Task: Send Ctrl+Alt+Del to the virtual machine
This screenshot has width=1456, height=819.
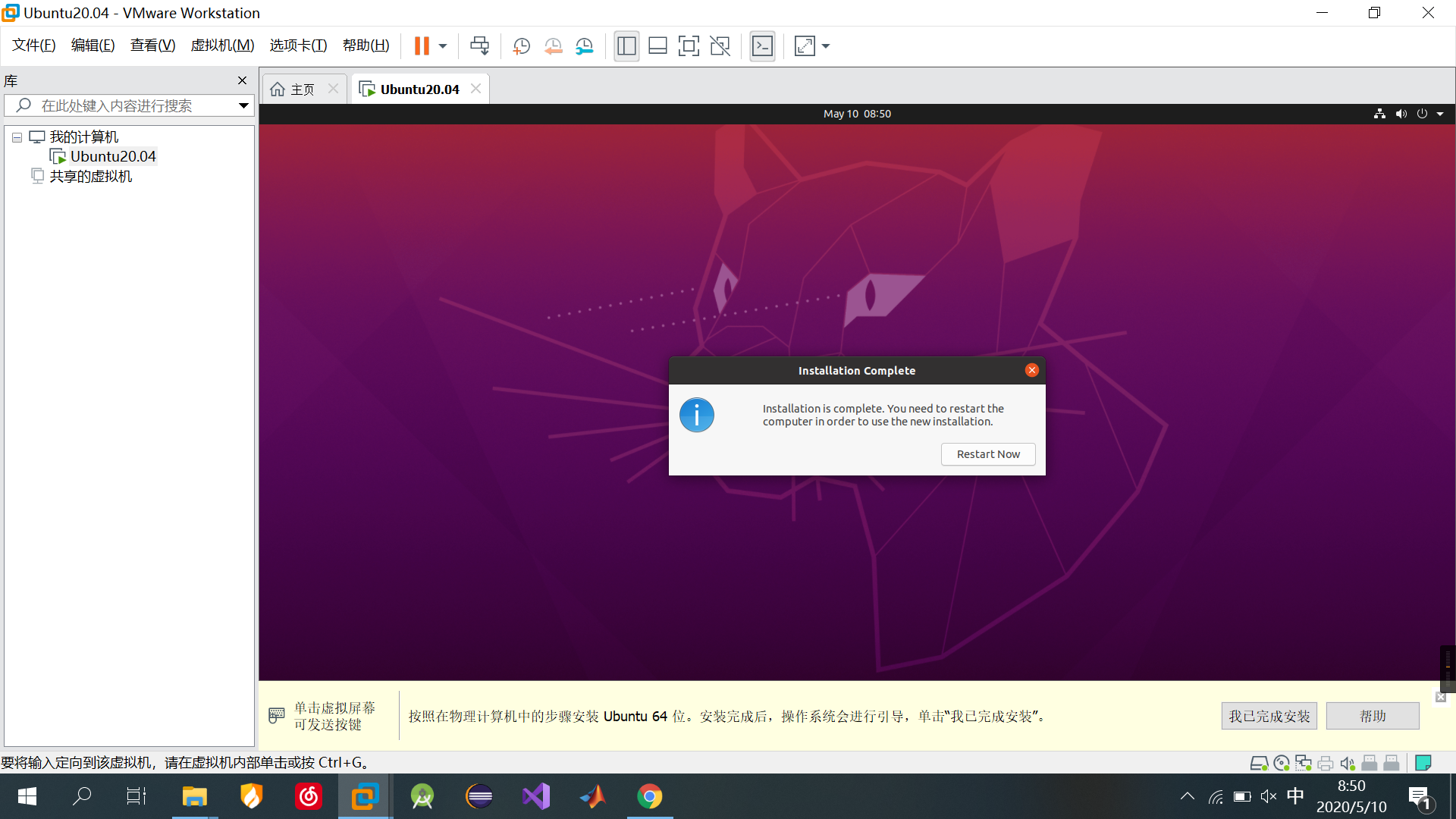Action: (479, 46)
